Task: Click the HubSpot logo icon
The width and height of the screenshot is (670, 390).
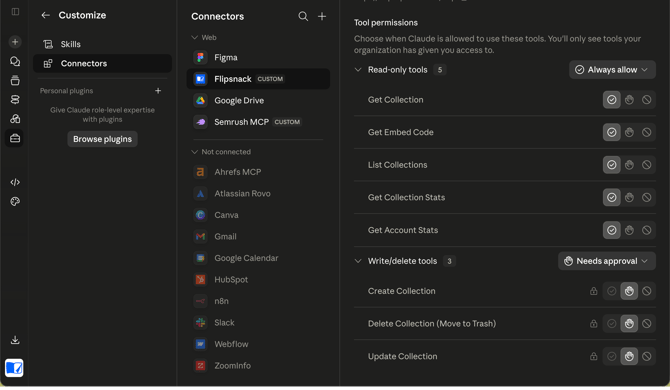Action: tap(200, 279)
